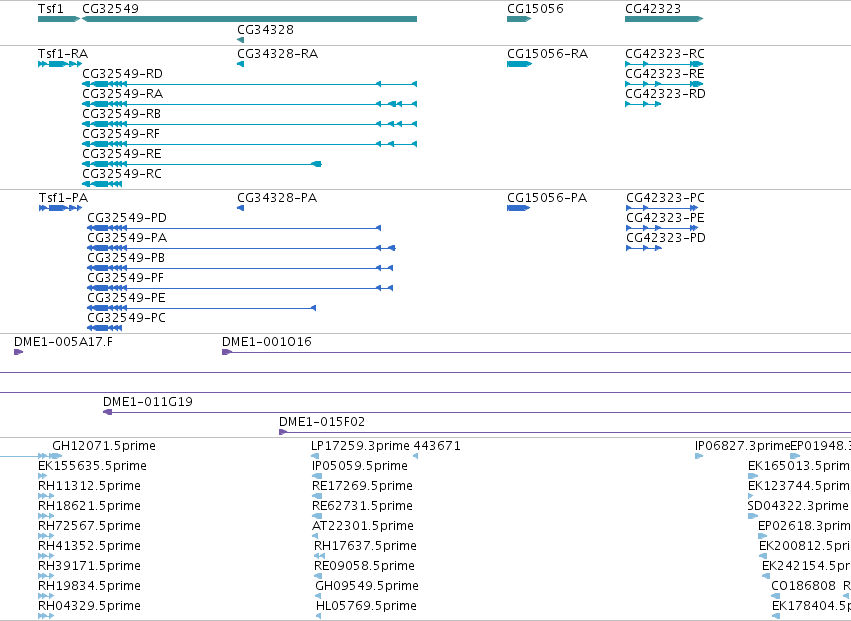Image resolution: width=851 pixels, height=621 pixels.
Task: Select transcript CG32549-RF label
Action: coord(120,134)
